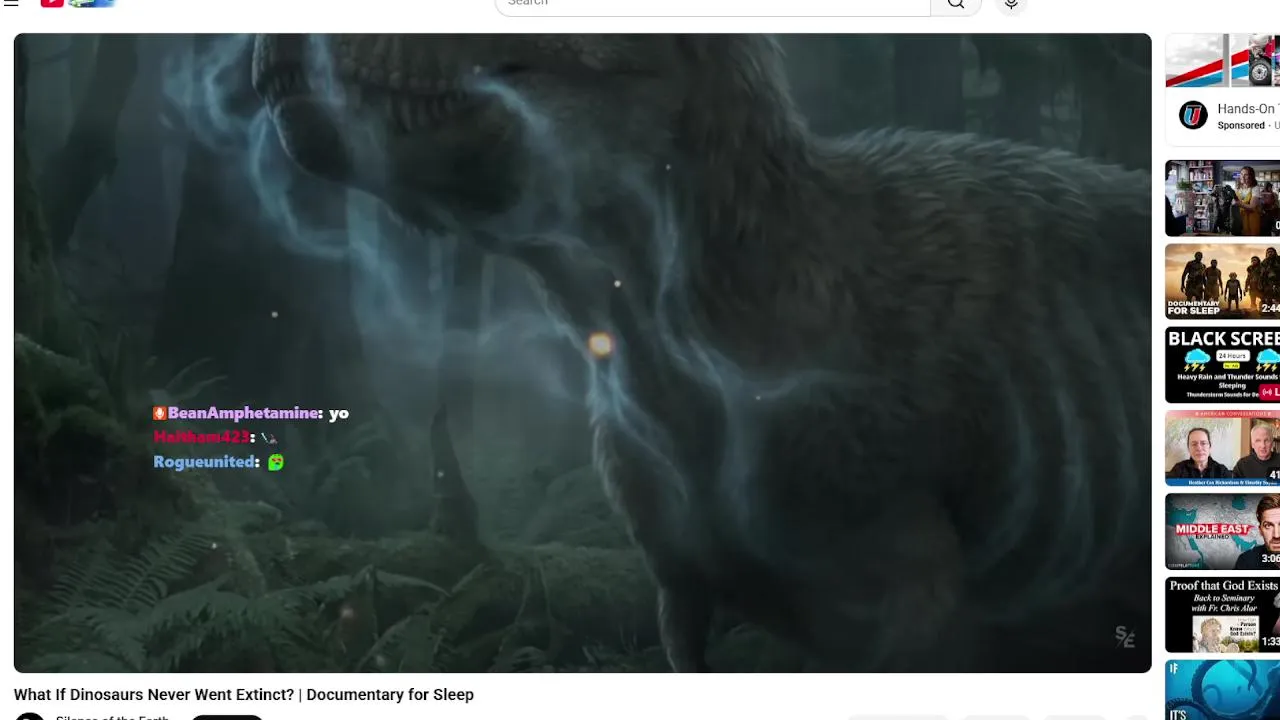Open the 'Hands-On' sponsored ad title

pos(1248,108)
